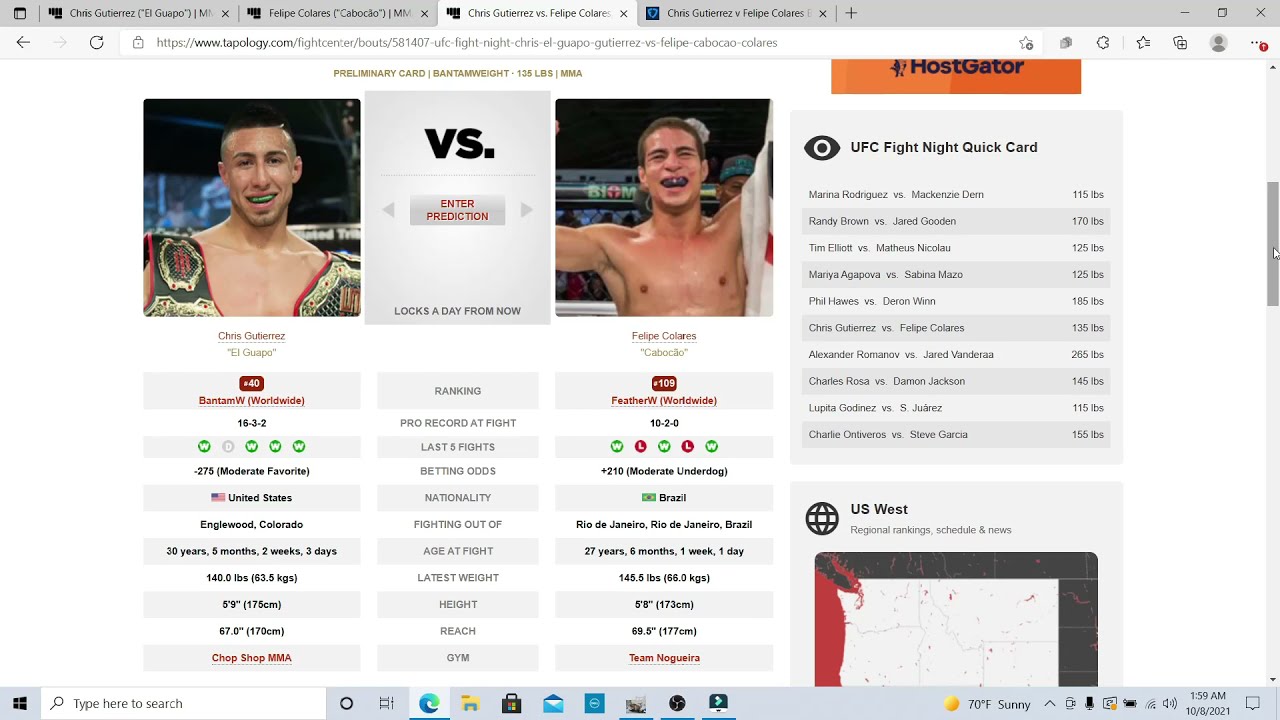View site information lock icon
Image resolution: width=1280 pixels, height=720 pixels.
coord(138,43)
